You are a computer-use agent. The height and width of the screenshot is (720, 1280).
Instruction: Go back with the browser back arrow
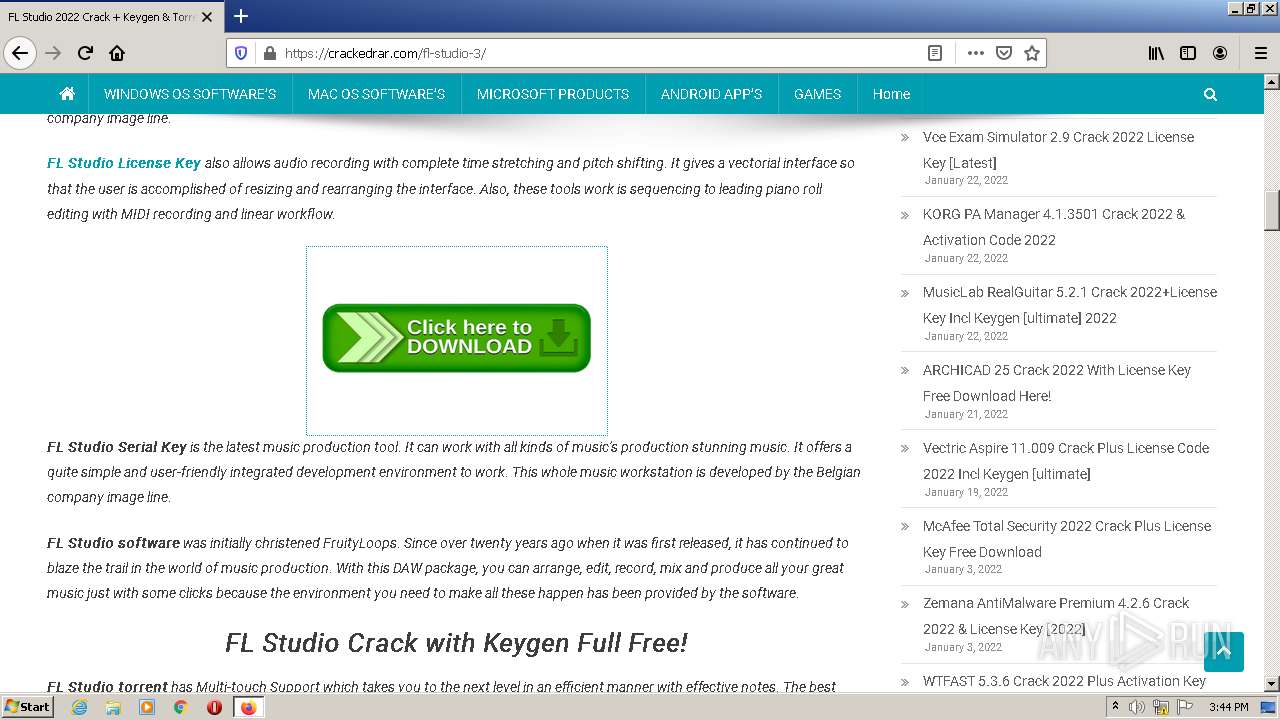[20, 53]
